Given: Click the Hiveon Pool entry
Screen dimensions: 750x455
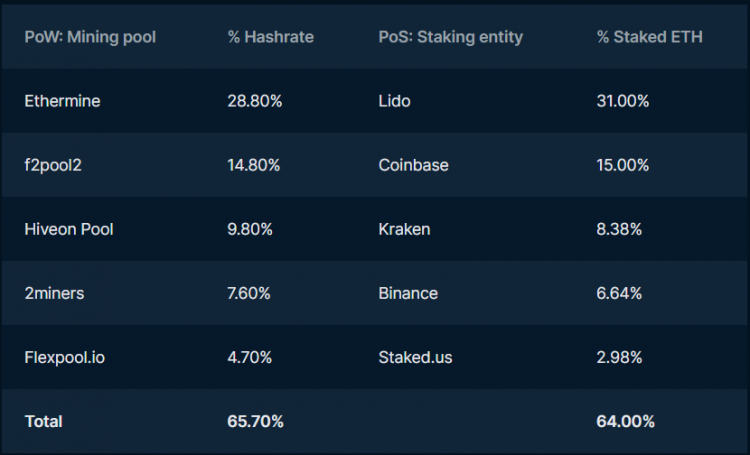Looking at the screenshot, I should click(x=69, y=229).
